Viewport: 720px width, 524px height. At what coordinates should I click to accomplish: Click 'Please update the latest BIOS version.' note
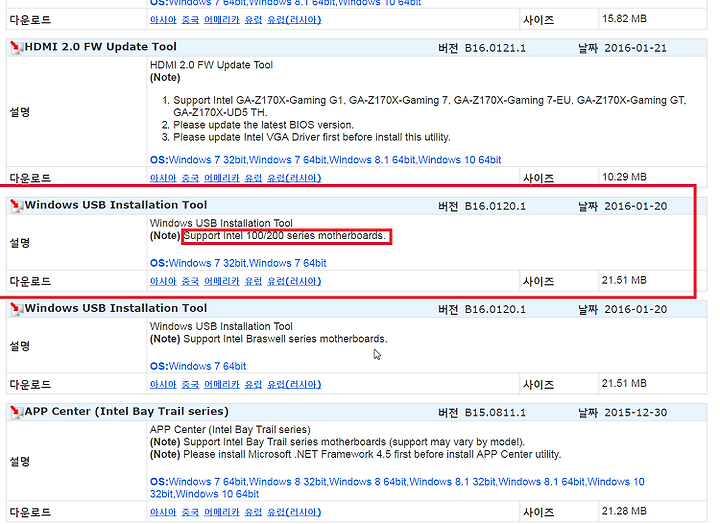(263, 125)
